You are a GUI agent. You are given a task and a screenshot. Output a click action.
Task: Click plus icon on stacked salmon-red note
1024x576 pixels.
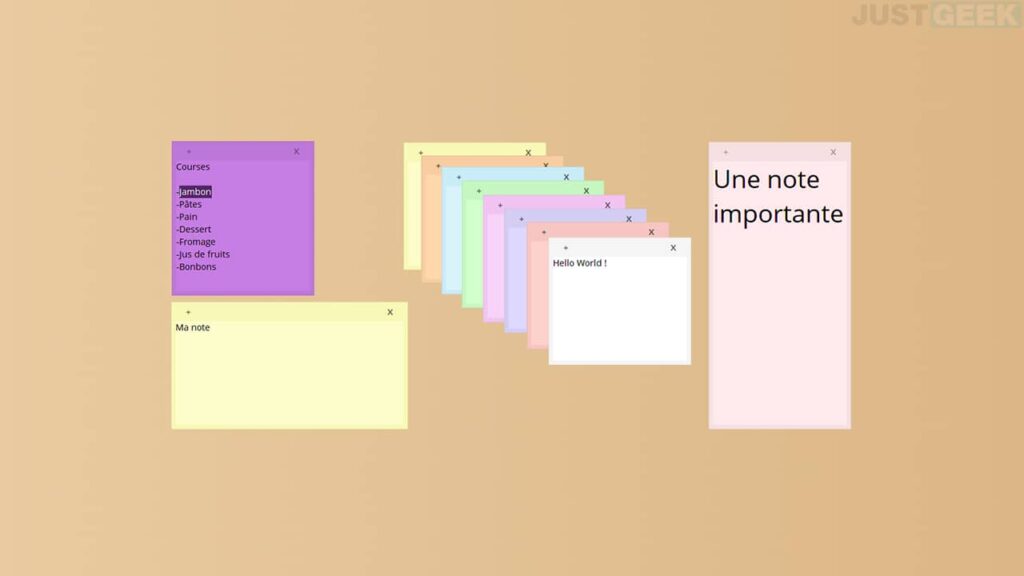(x=543, y=232)
